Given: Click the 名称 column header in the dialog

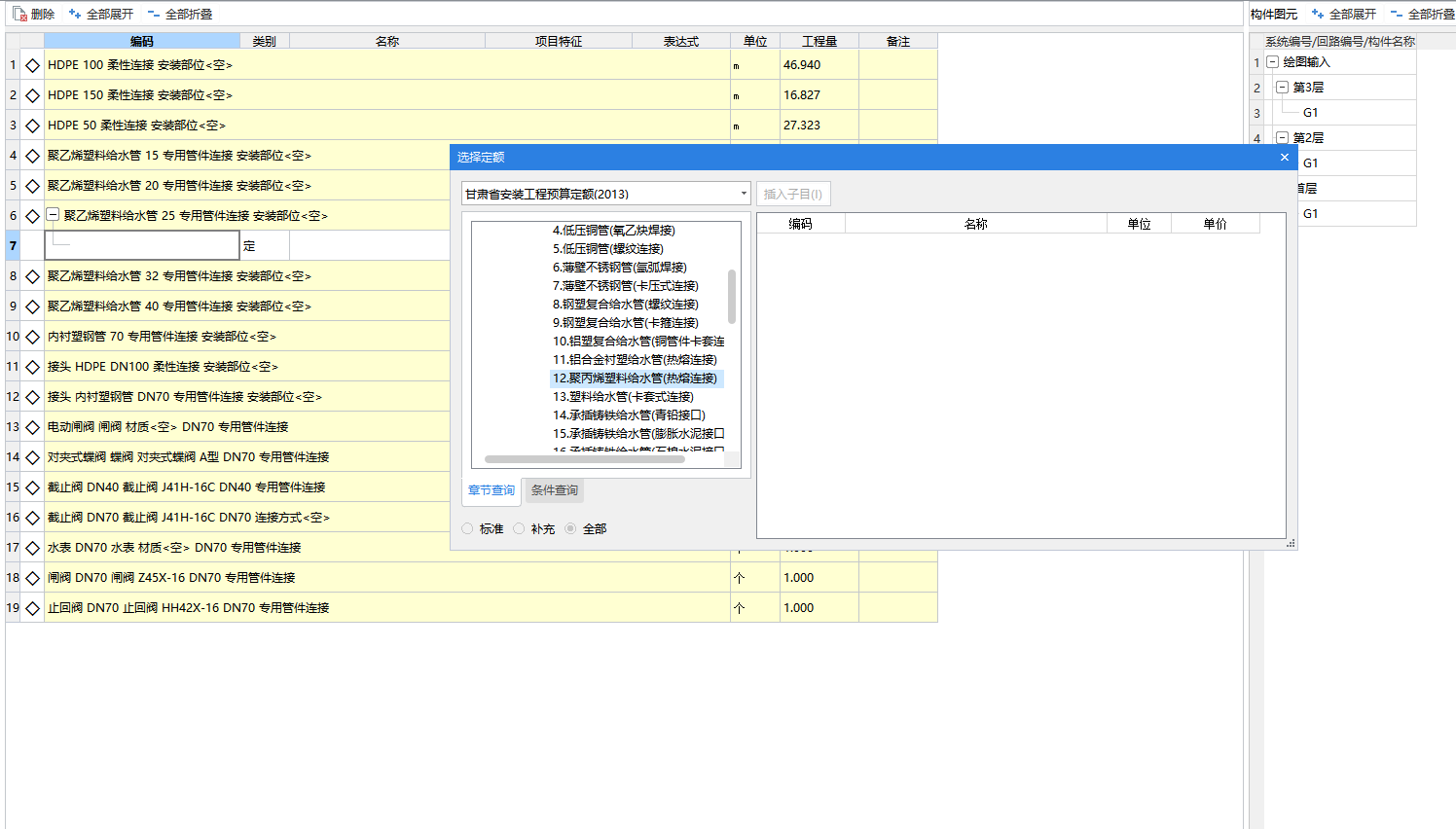Looking at the screenshot, I should pos(976,224).
